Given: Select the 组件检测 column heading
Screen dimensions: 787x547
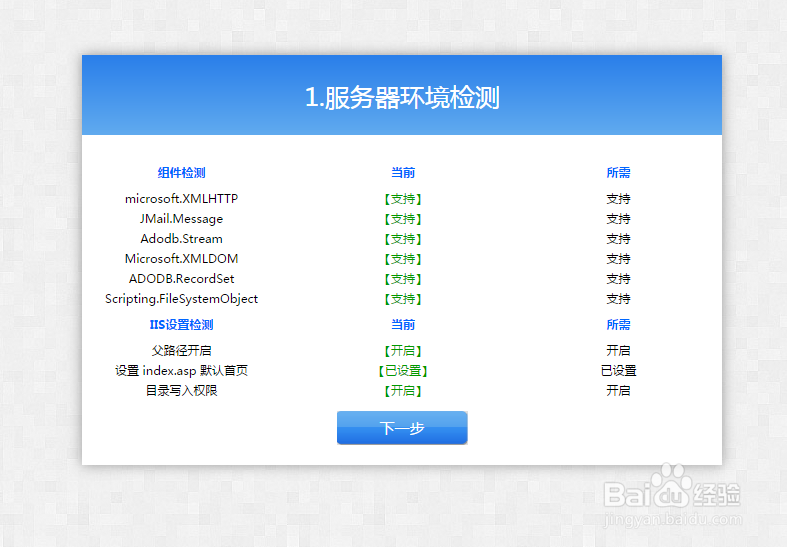Looking at the screenshot, I should click(181, 173).
